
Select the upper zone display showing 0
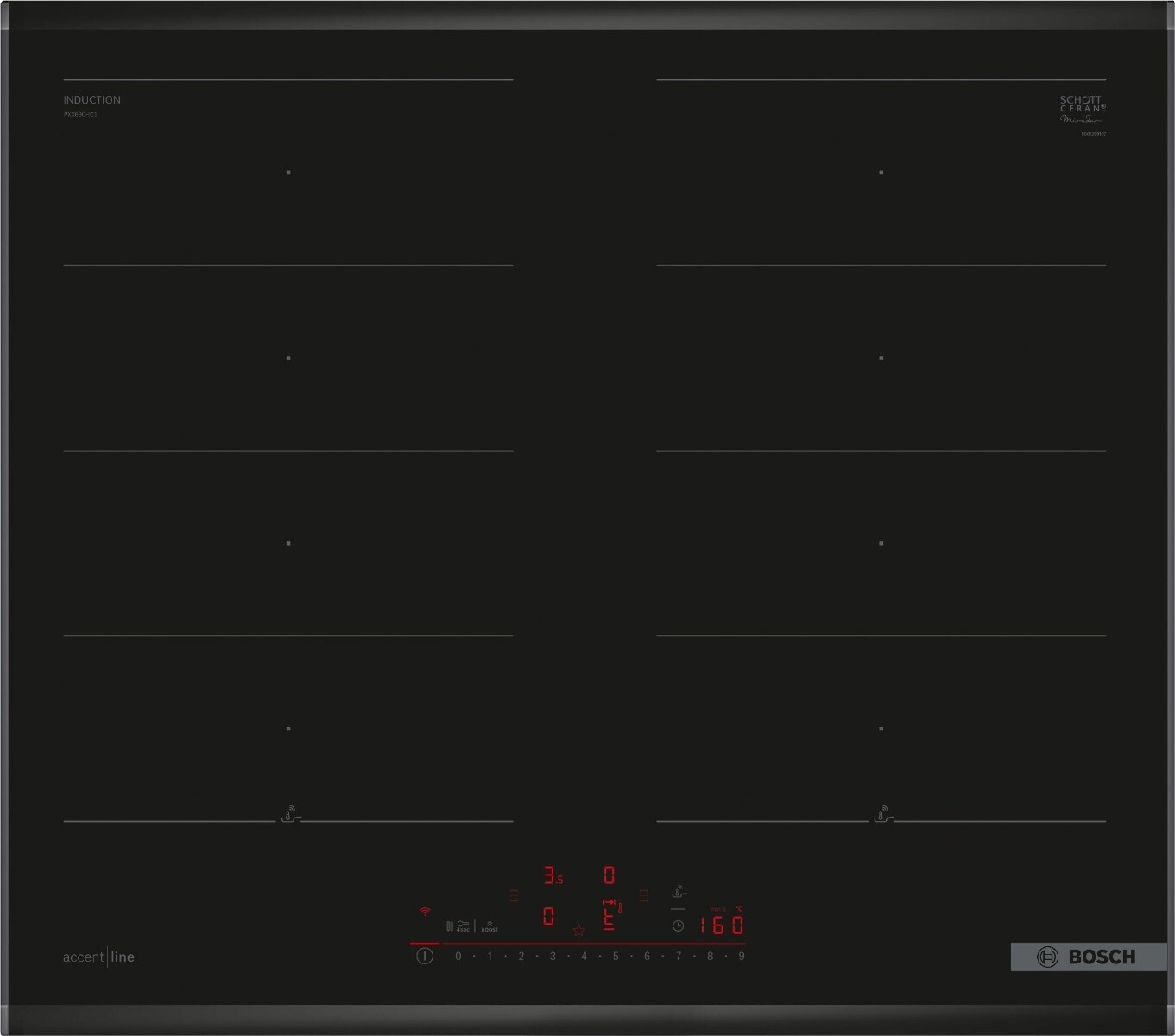(x=609, y=876)
